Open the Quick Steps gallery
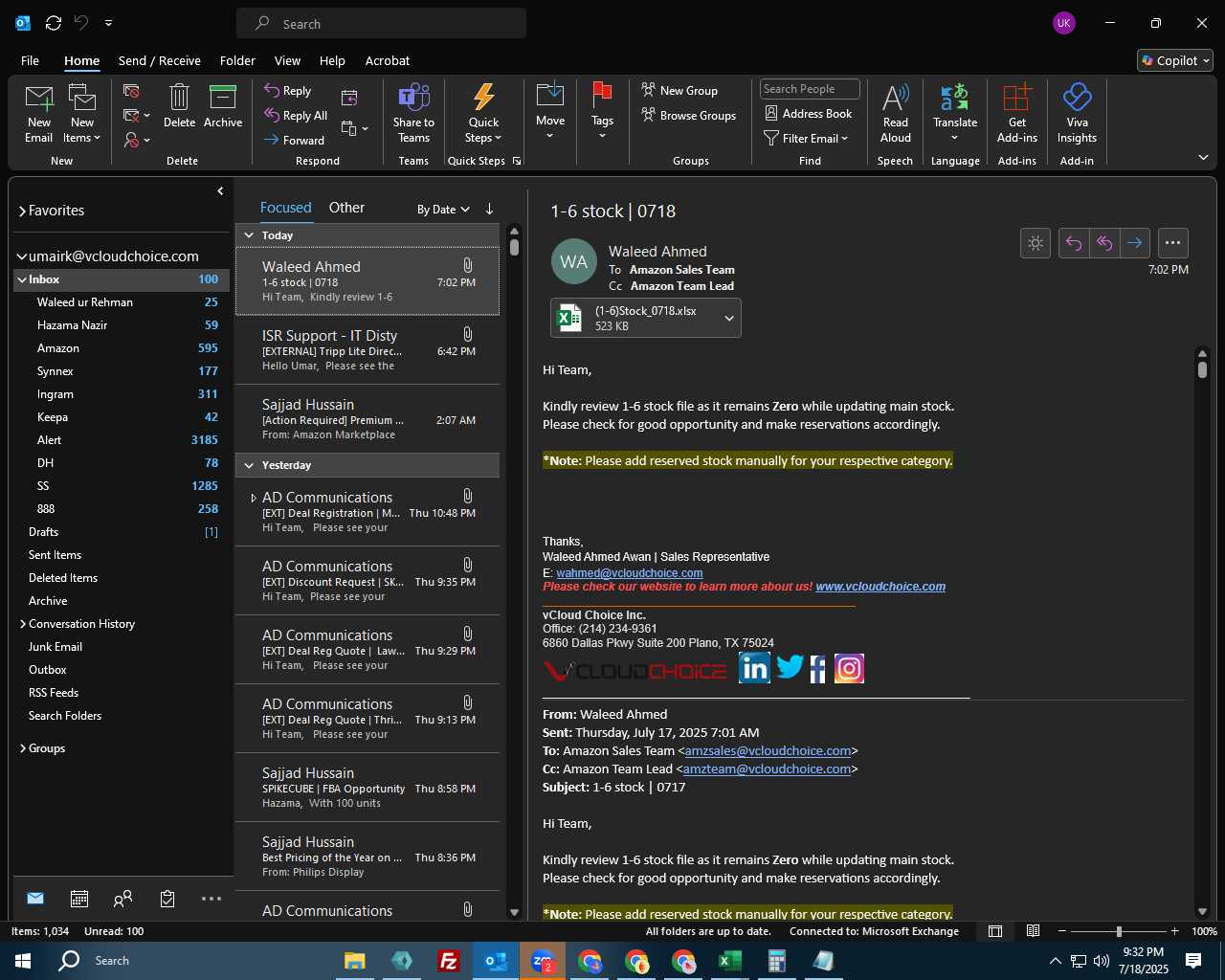Image resolution: width=1225 pixels, height=980 pixels. [x=484, y=114]
